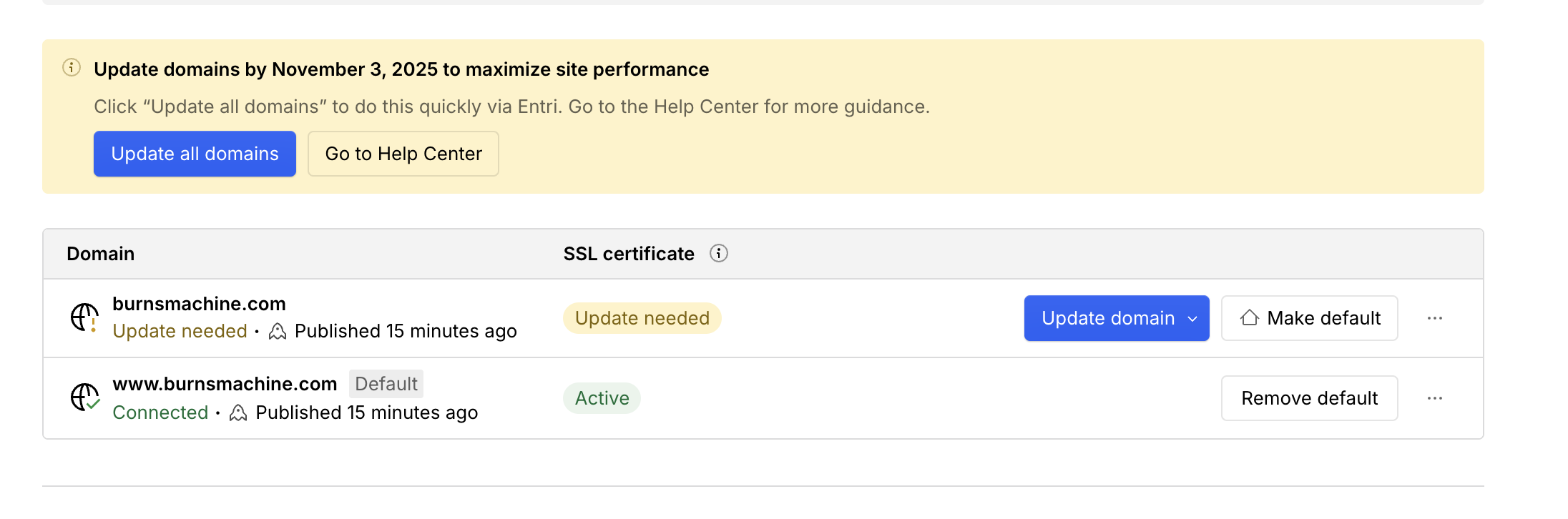Viewport: 1568px width, 519px height.
Task: Open the Go to Help Center button
Action: 403,154
